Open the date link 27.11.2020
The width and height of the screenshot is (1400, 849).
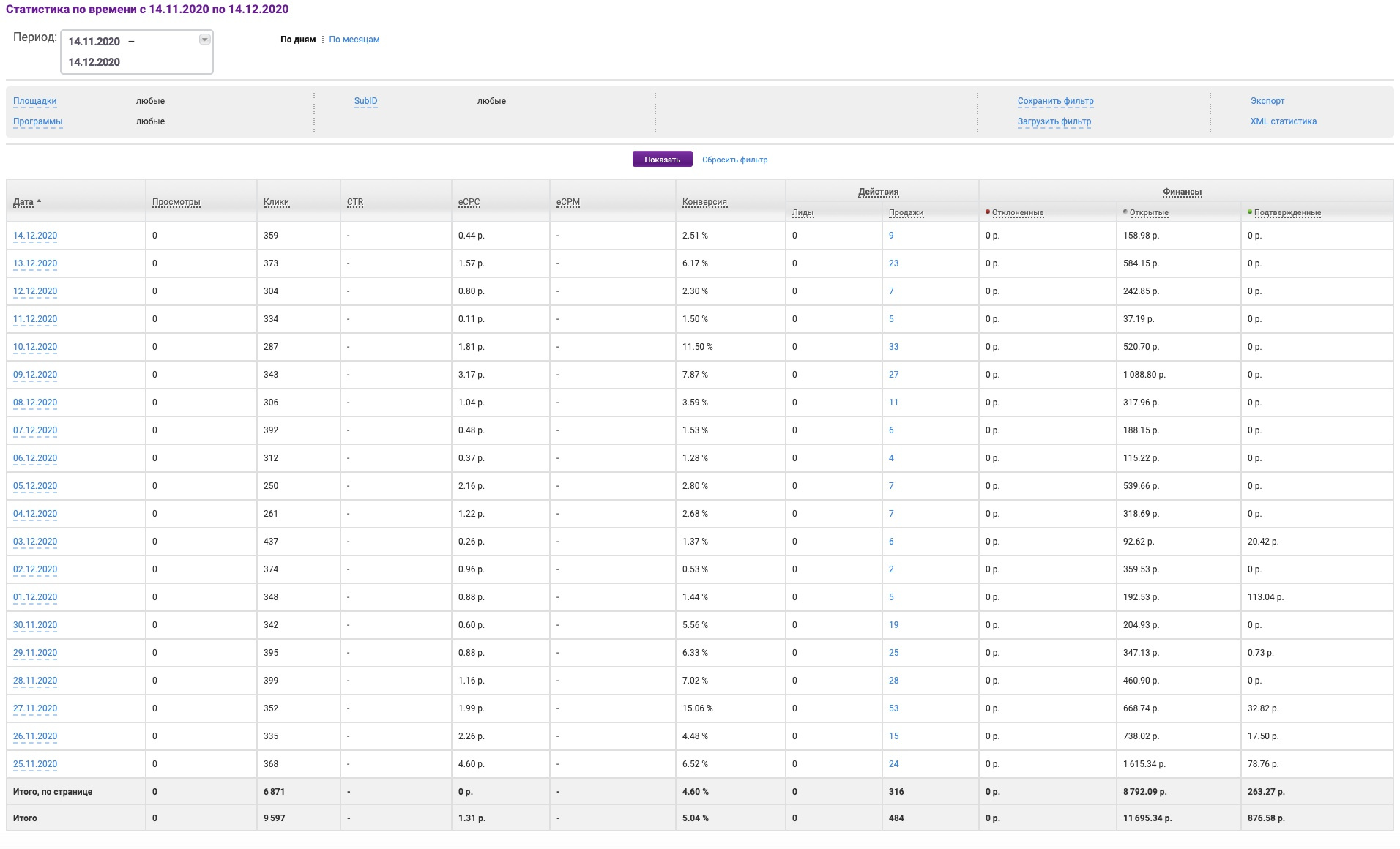click(35, 708)
